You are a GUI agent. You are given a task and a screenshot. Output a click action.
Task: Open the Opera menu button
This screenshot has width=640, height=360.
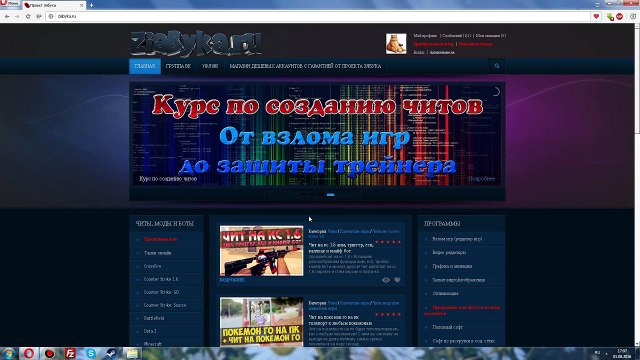(x=10, y=4)
